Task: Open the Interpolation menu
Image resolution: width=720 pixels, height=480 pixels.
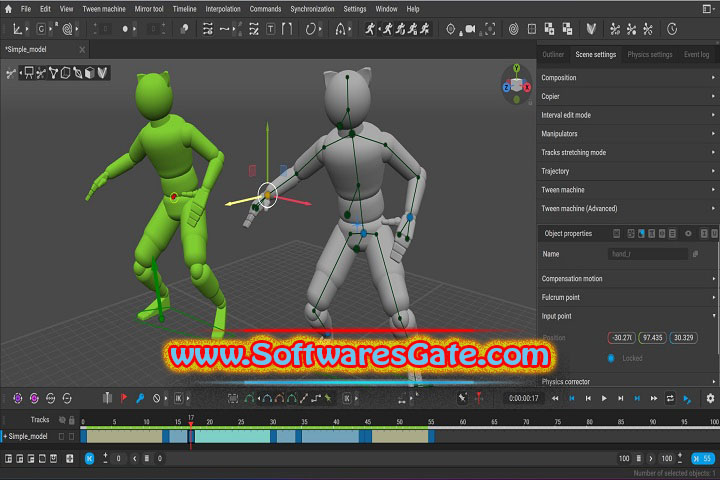Action: click(x=223, y=9)
